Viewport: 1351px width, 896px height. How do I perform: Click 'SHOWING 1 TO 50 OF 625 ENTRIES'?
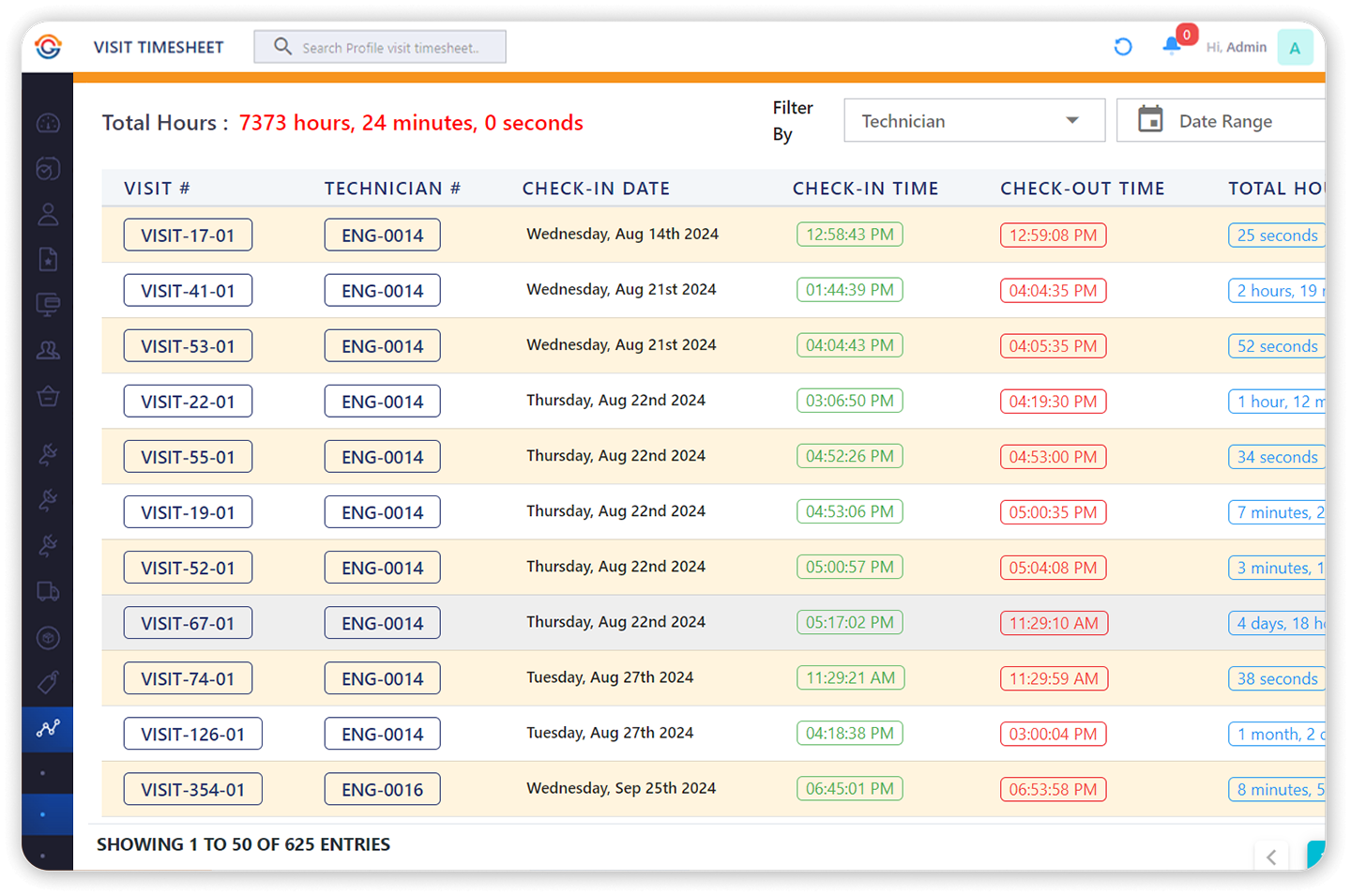click(x=243, y=843)
